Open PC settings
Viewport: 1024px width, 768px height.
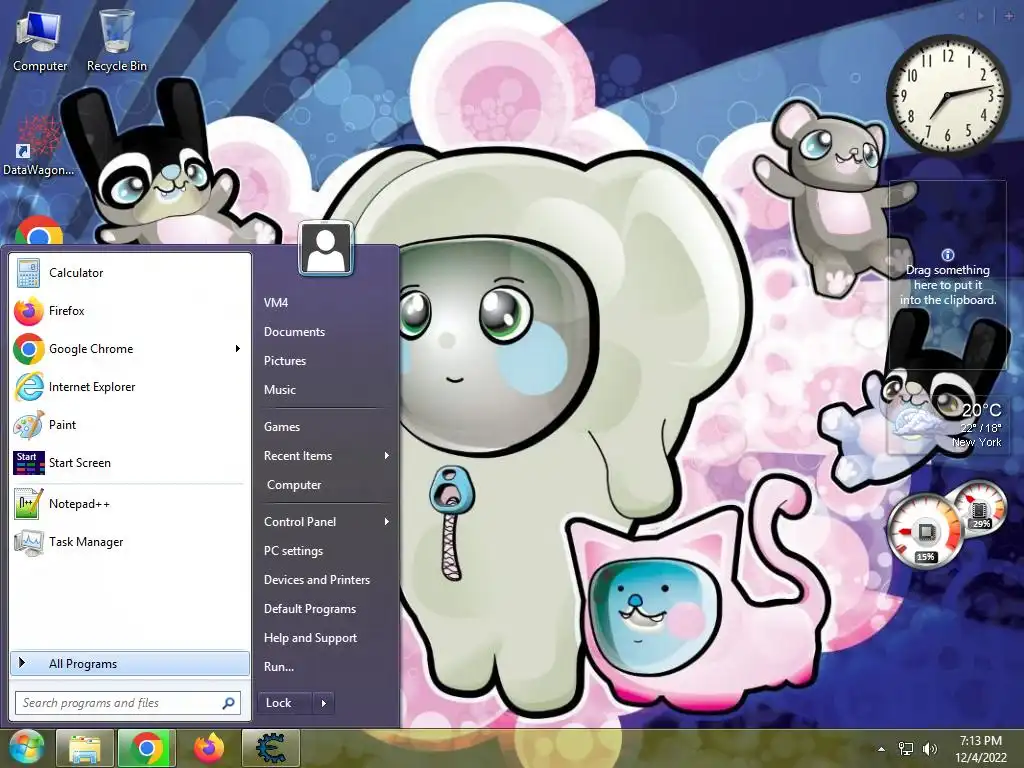point(293,551)
